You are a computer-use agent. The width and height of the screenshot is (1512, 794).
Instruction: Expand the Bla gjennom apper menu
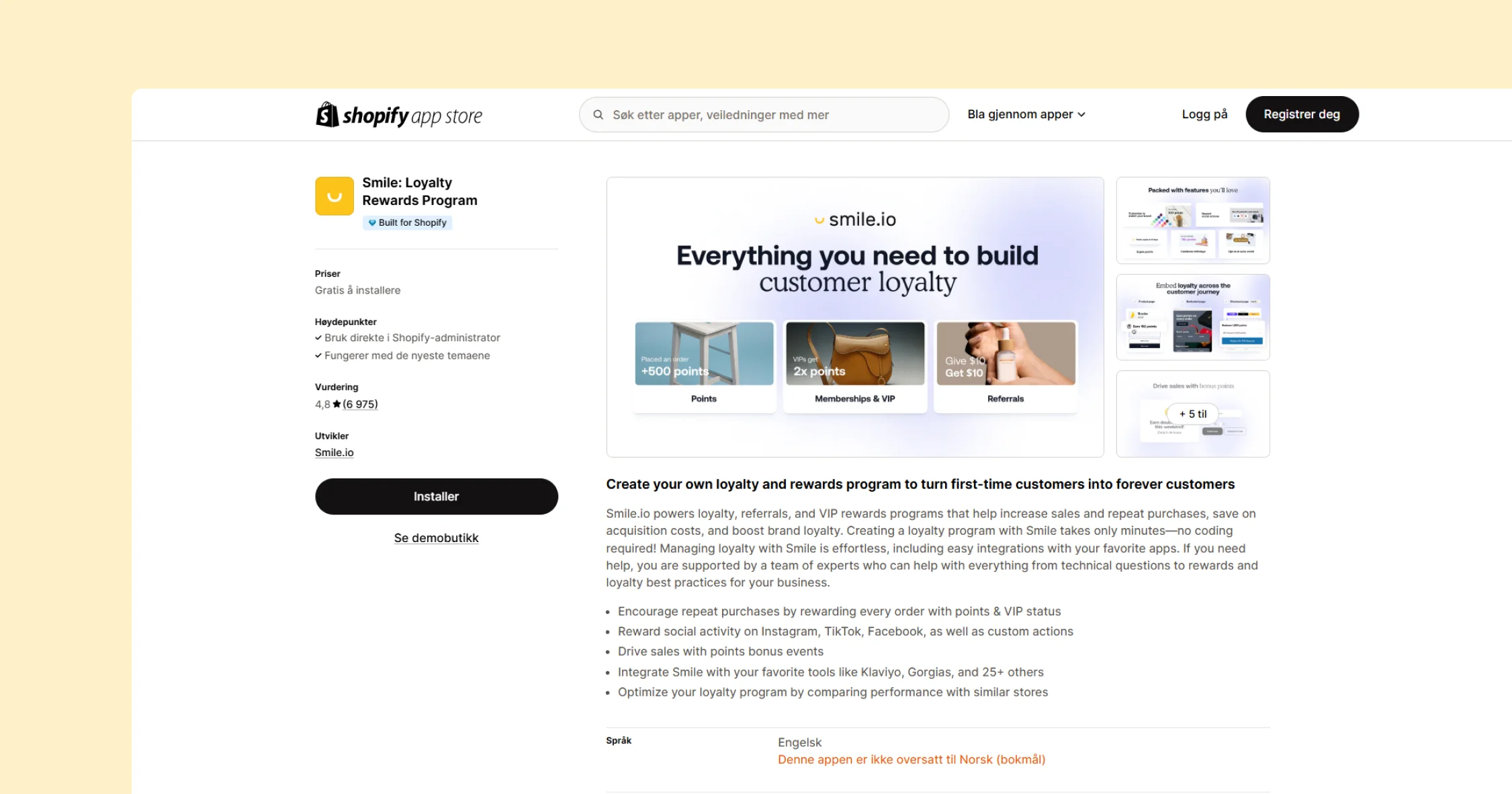1026,114
